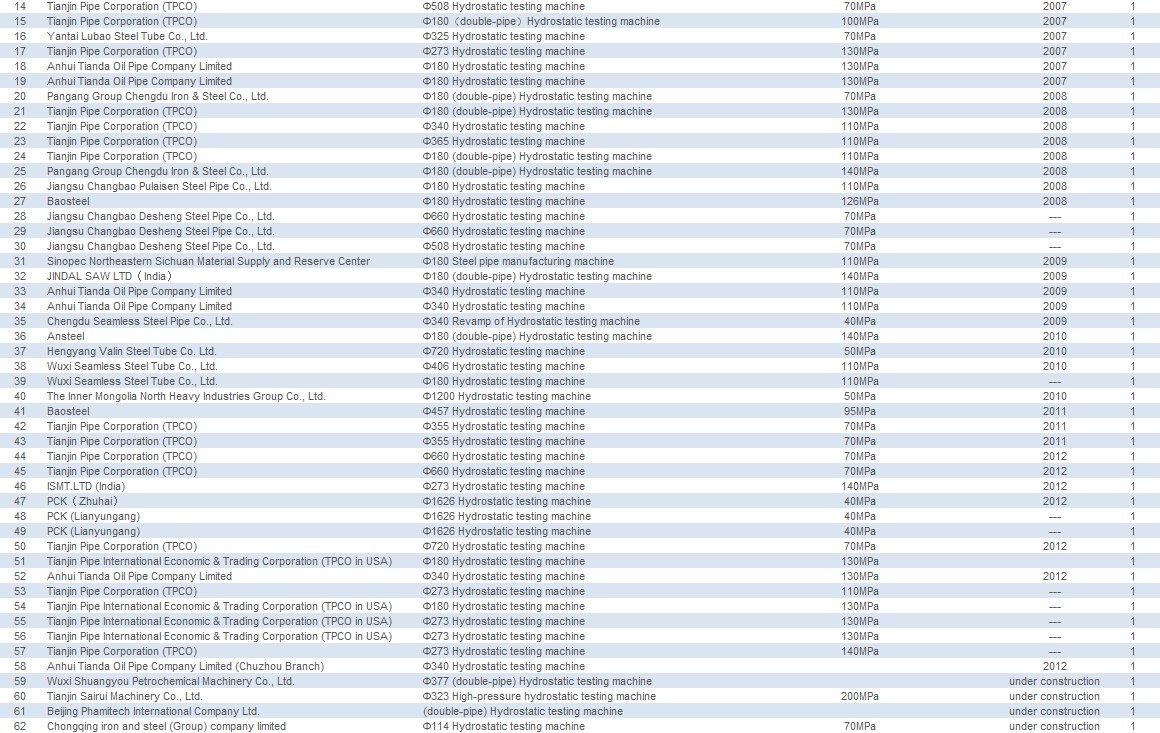
Task: Click Baosteel in row 27
Action: (68, 201)
